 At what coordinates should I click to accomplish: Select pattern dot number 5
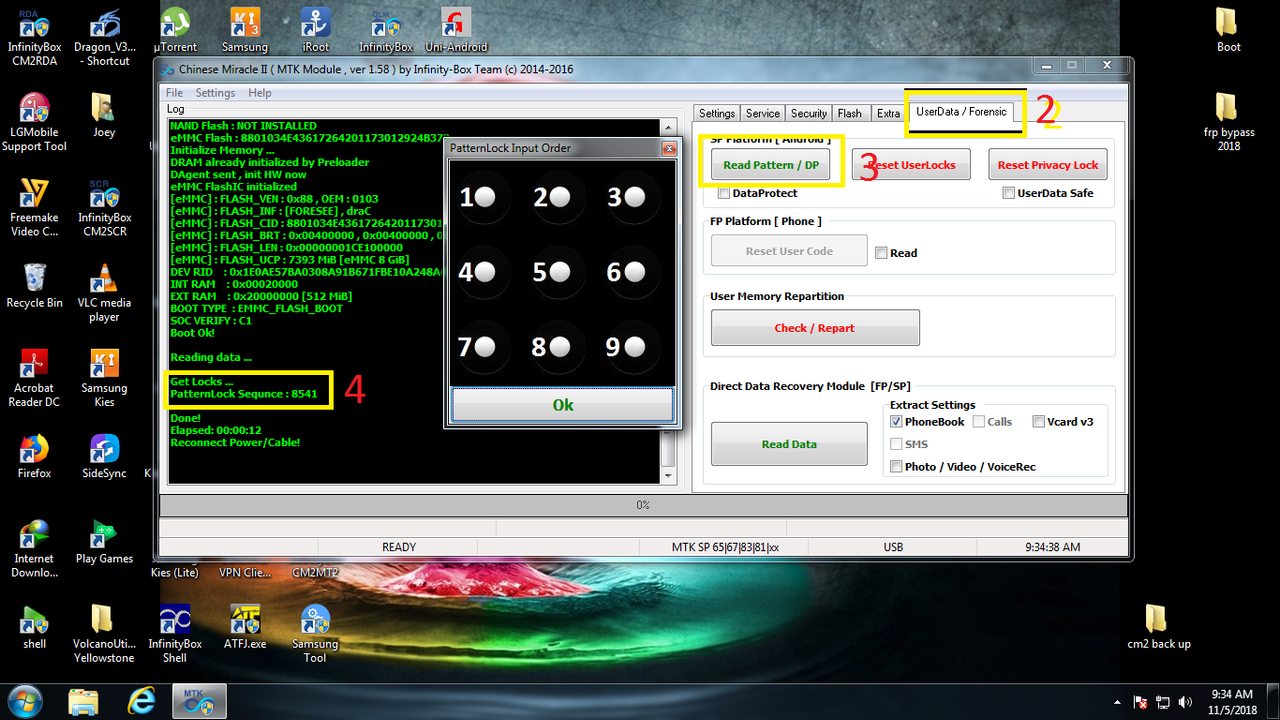pyautogui.click(x=560, y=271)
